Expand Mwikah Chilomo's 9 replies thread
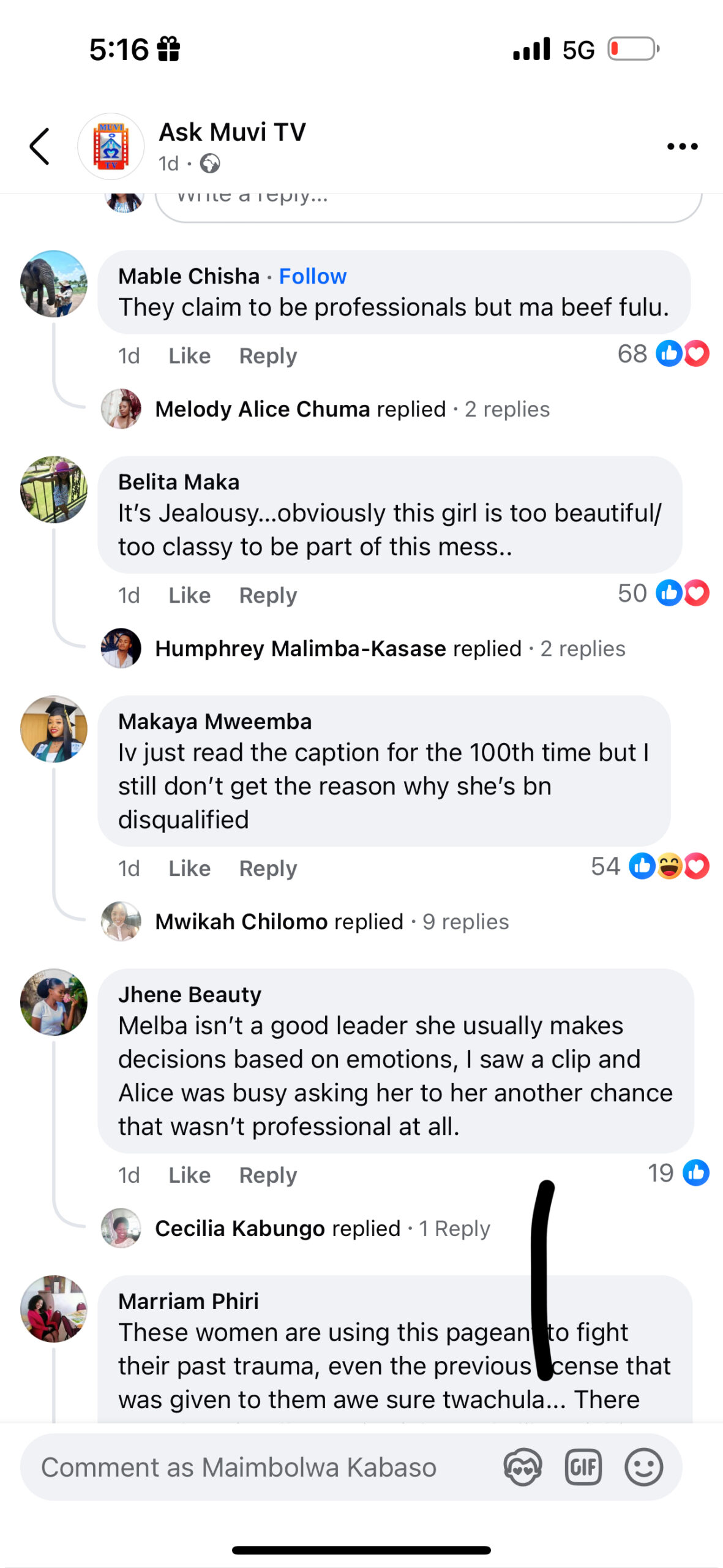The image size is (723, 1568). (331, 922)
